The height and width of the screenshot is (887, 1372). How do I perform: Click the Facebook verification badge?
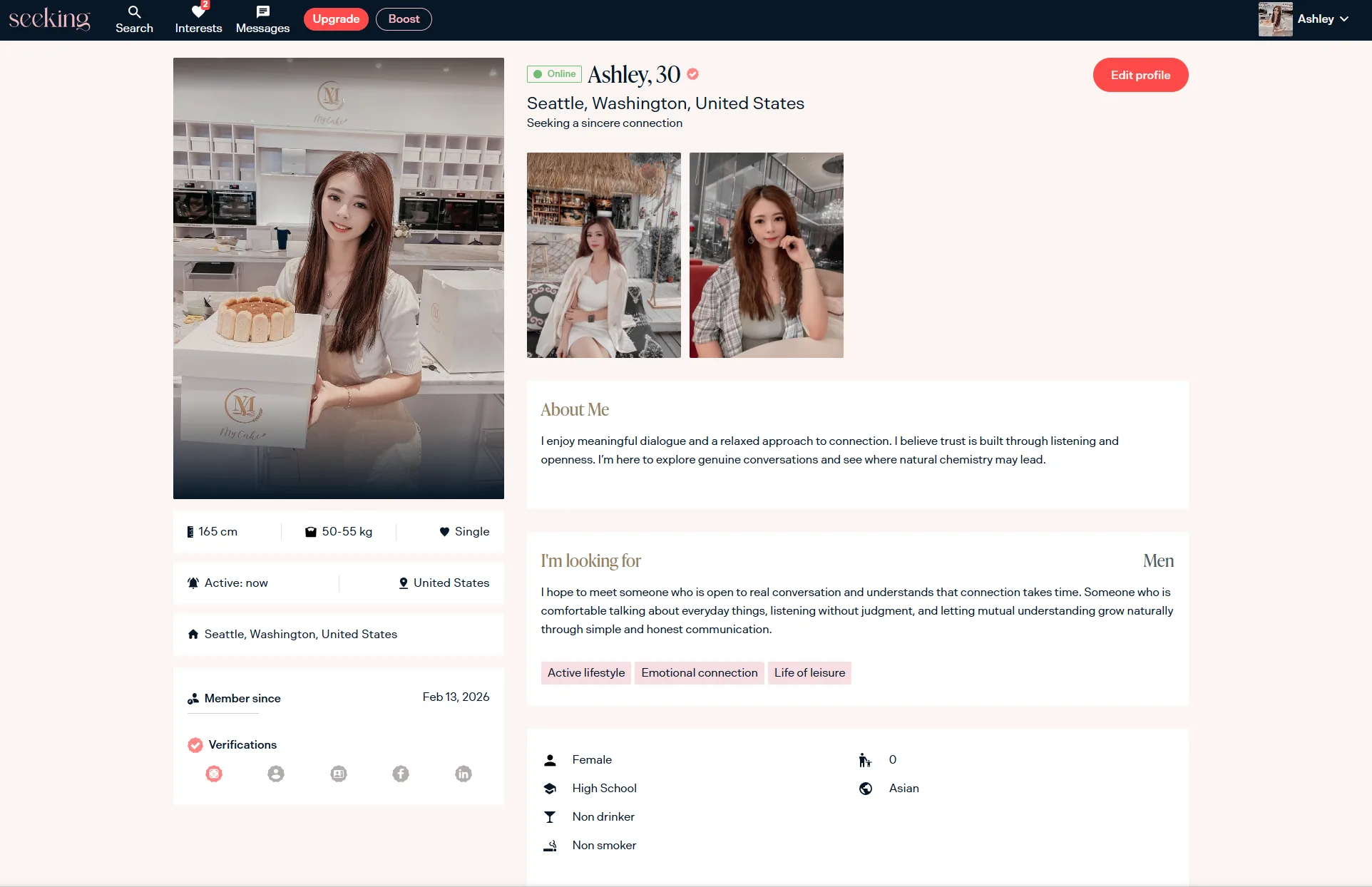(x=401, y=774)
